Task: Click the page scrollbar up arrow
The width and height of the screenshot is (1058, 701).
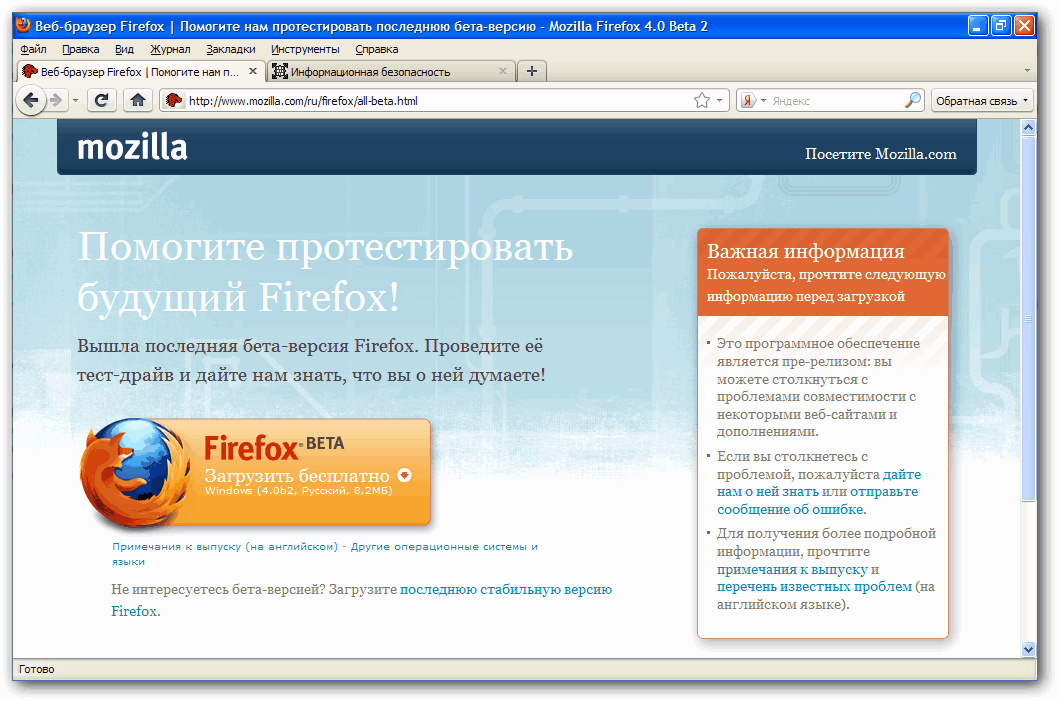Action: [x=1028, y=127]
